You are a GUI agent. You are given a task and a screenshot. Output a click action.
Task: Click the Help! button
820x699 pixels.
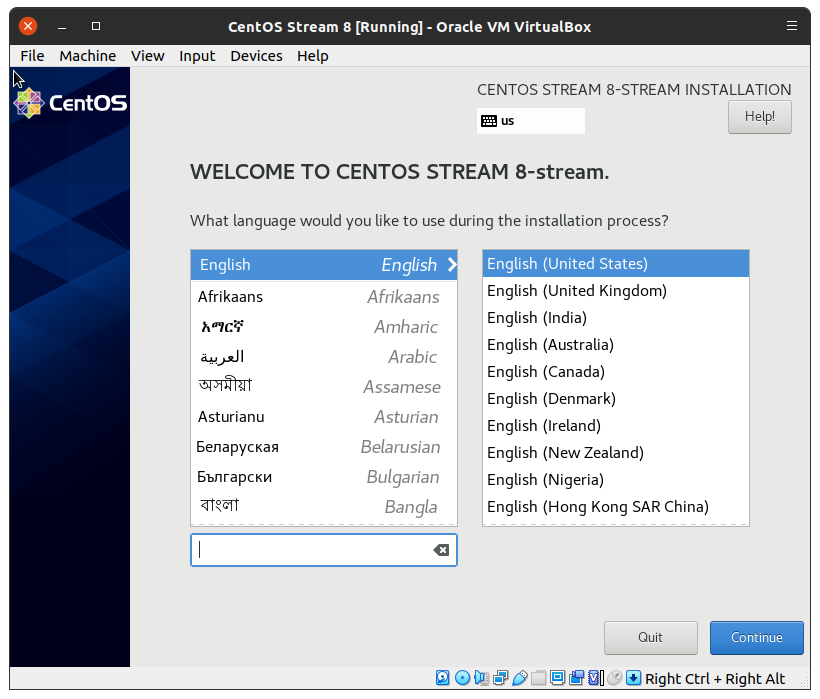click(759, 117)
